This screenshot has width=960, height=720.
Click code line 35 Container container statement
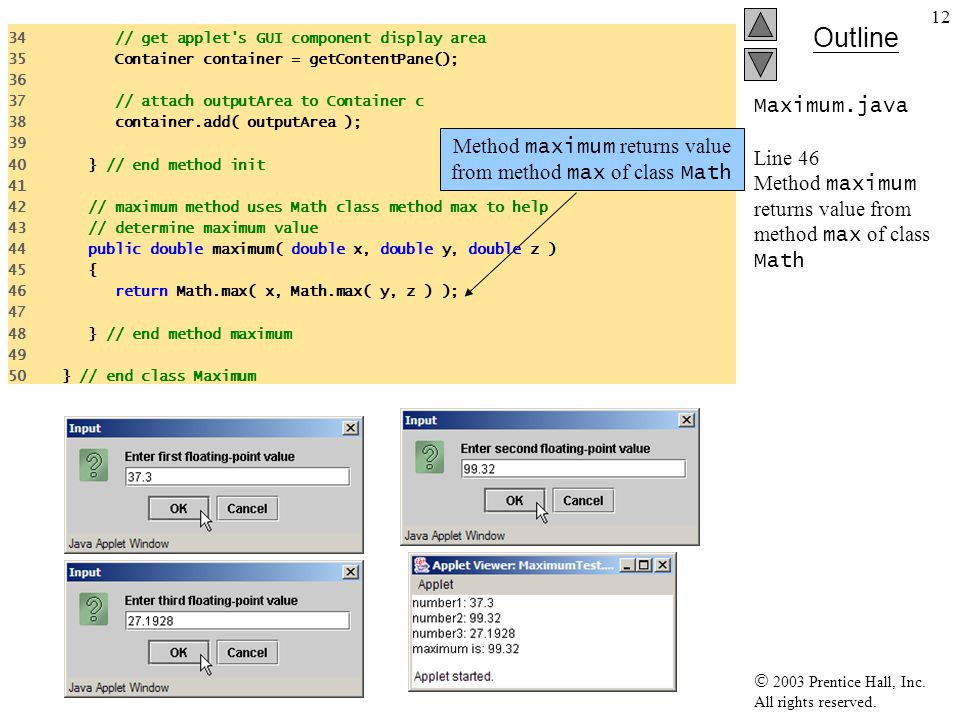coord(286,59)
